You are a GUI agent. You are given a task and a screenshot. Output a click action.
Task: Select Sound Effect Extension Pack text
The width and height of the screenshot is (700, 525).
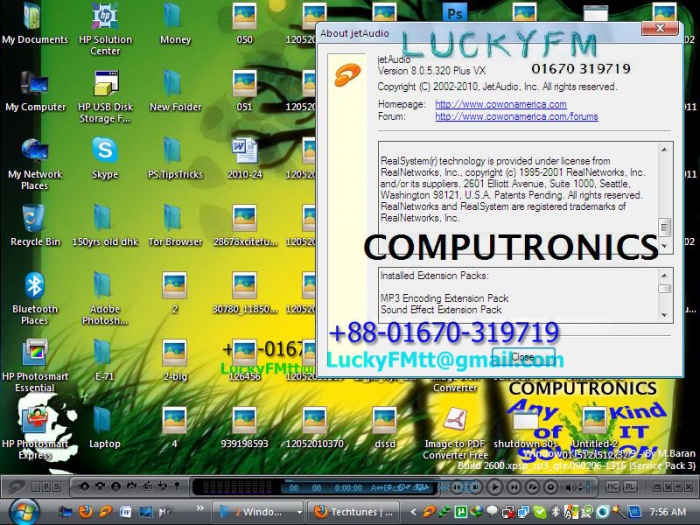pyautogui.click(x=441, y=310)
